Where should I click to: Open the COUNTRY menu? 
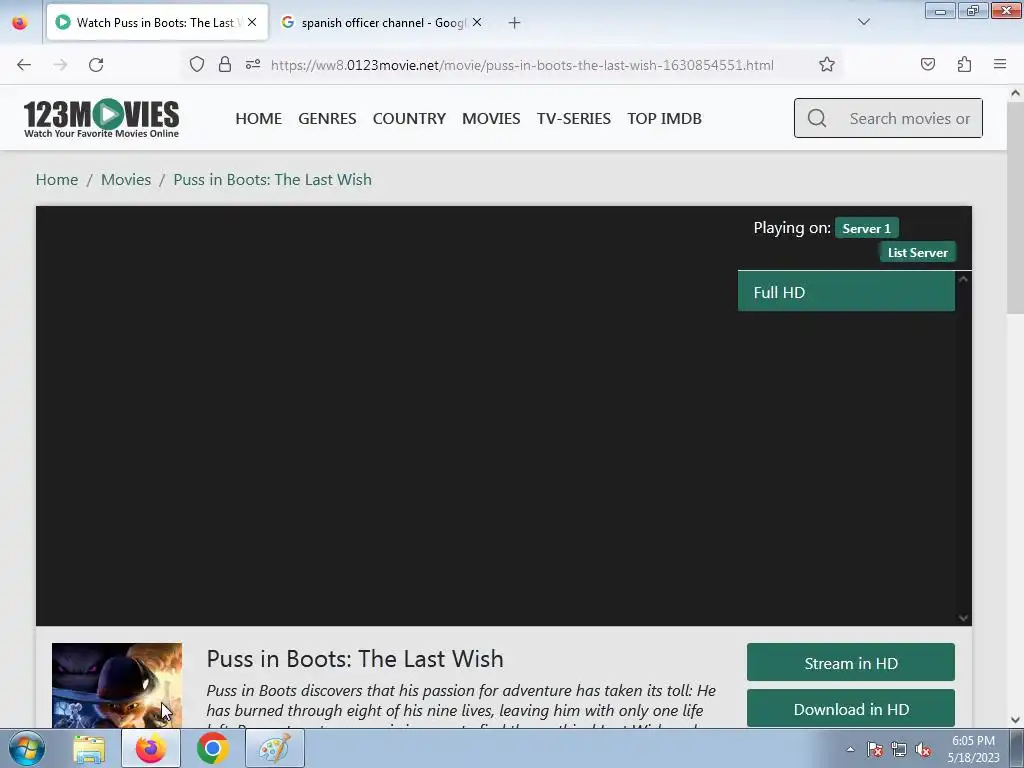tap(409, 118)
